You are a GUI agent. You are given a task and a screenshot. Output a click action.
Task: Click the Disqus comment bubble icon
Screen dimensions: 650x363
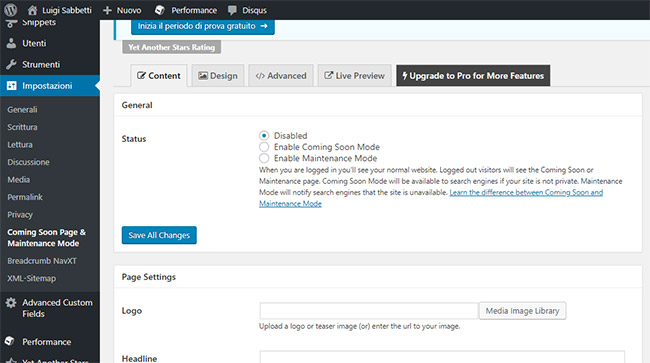click(x=233, y=10)
